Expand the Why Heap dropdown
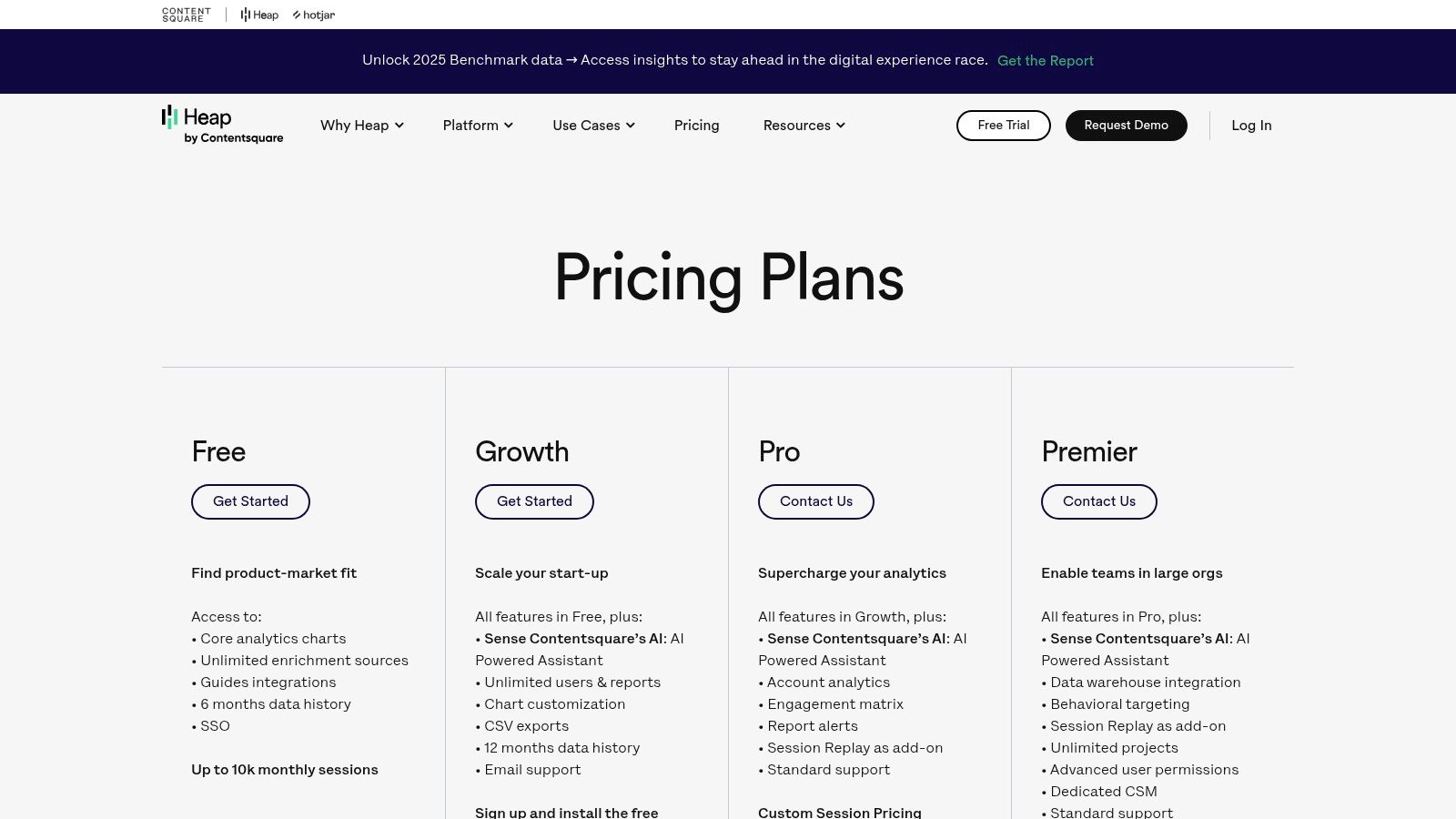 coord(361,126)
